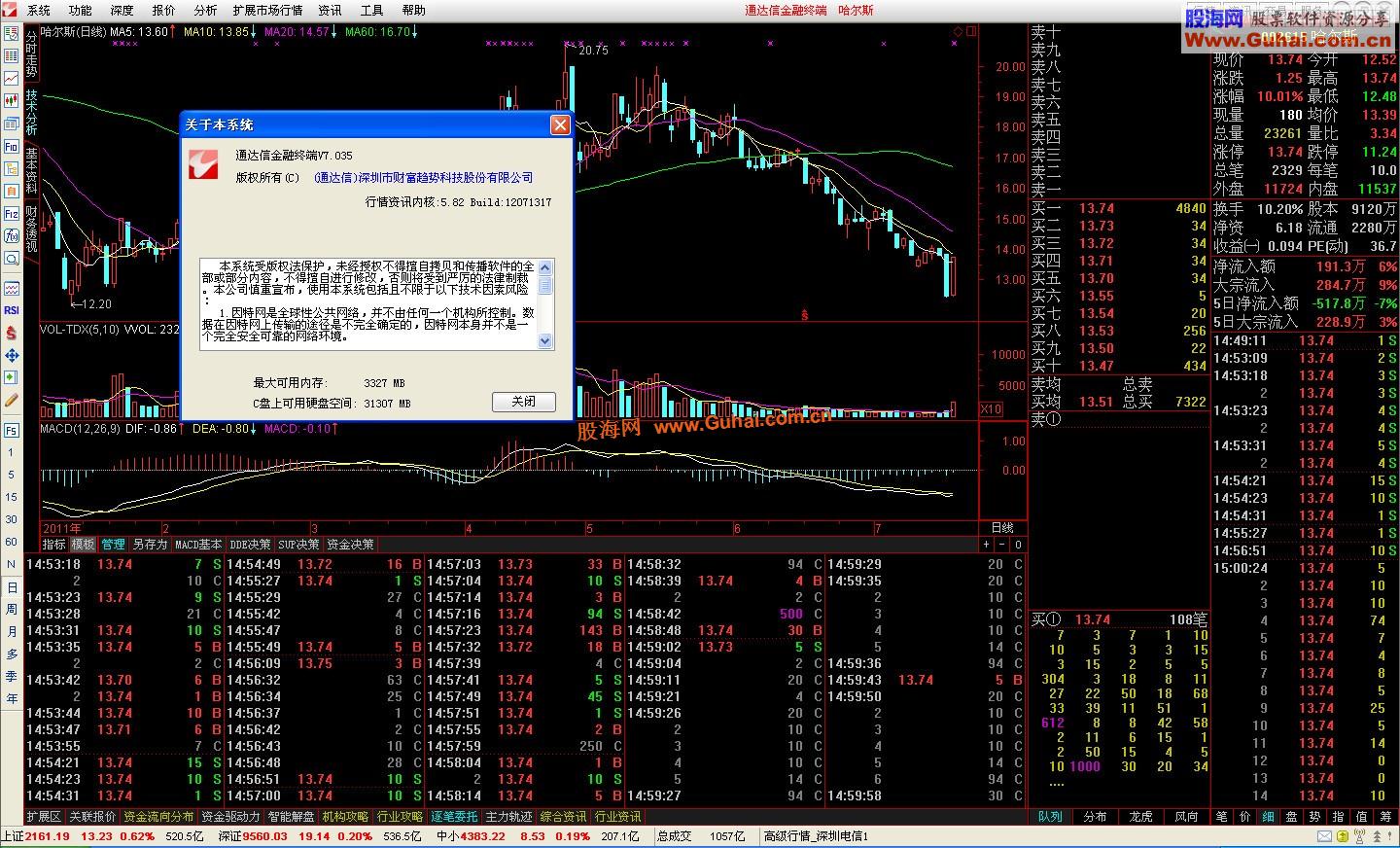Switch to weekly period 周
The height and width of the screenshot is (848, 1400).
pyautogui.click(x=12, y=609)
